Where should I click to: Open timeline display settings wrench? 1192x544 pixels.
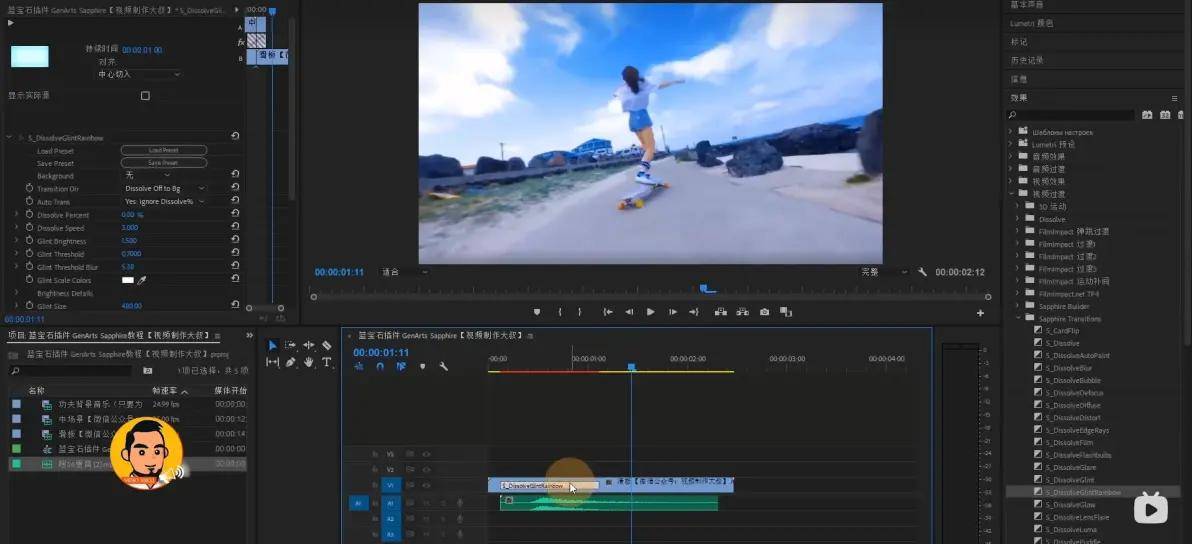444,366
